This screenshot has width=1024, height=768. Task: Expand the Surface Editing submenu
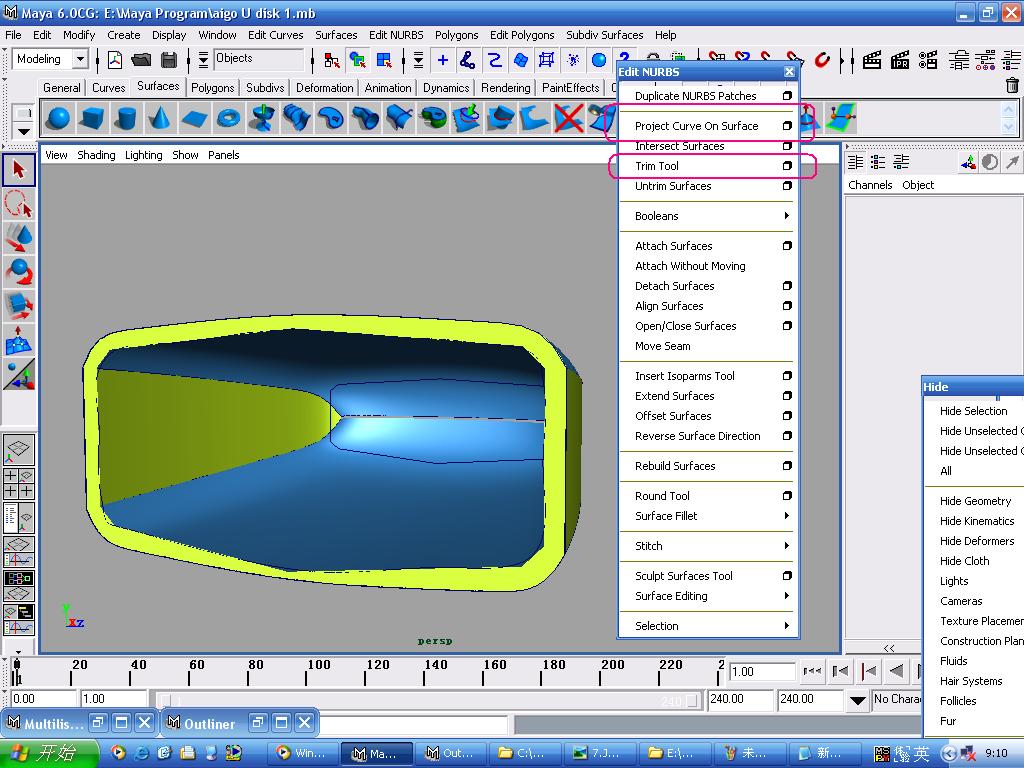pos(708,596)
